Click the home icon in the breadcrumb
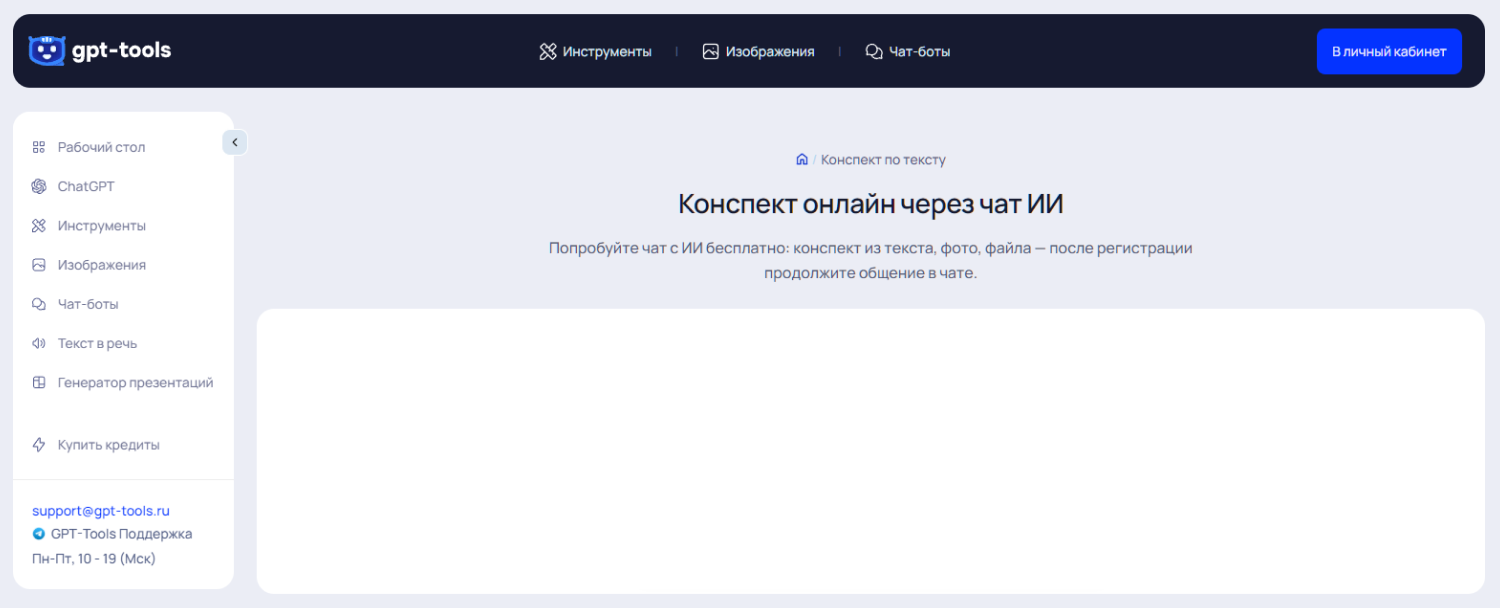The height and width of the screenshot is (608, 1500). (803, 159)
